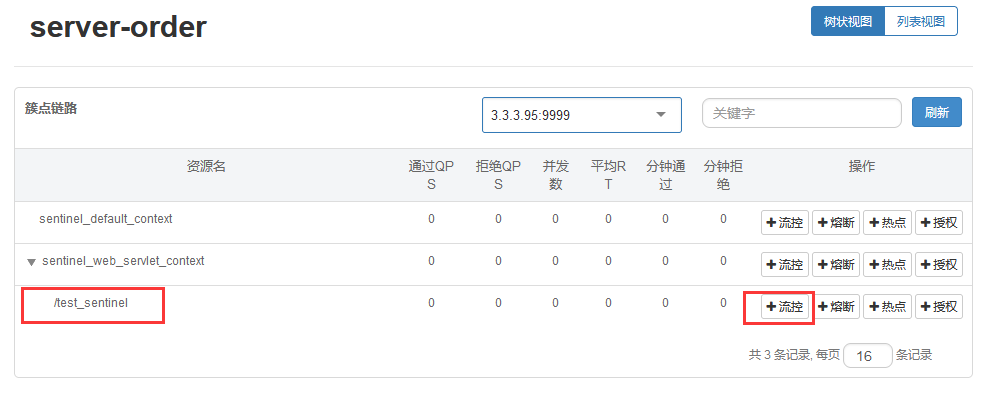This screenshot has height=418, width=992.
Task: Add 流控 rule for sentinel_web_servlet_context
Action: tap(785, 265)
